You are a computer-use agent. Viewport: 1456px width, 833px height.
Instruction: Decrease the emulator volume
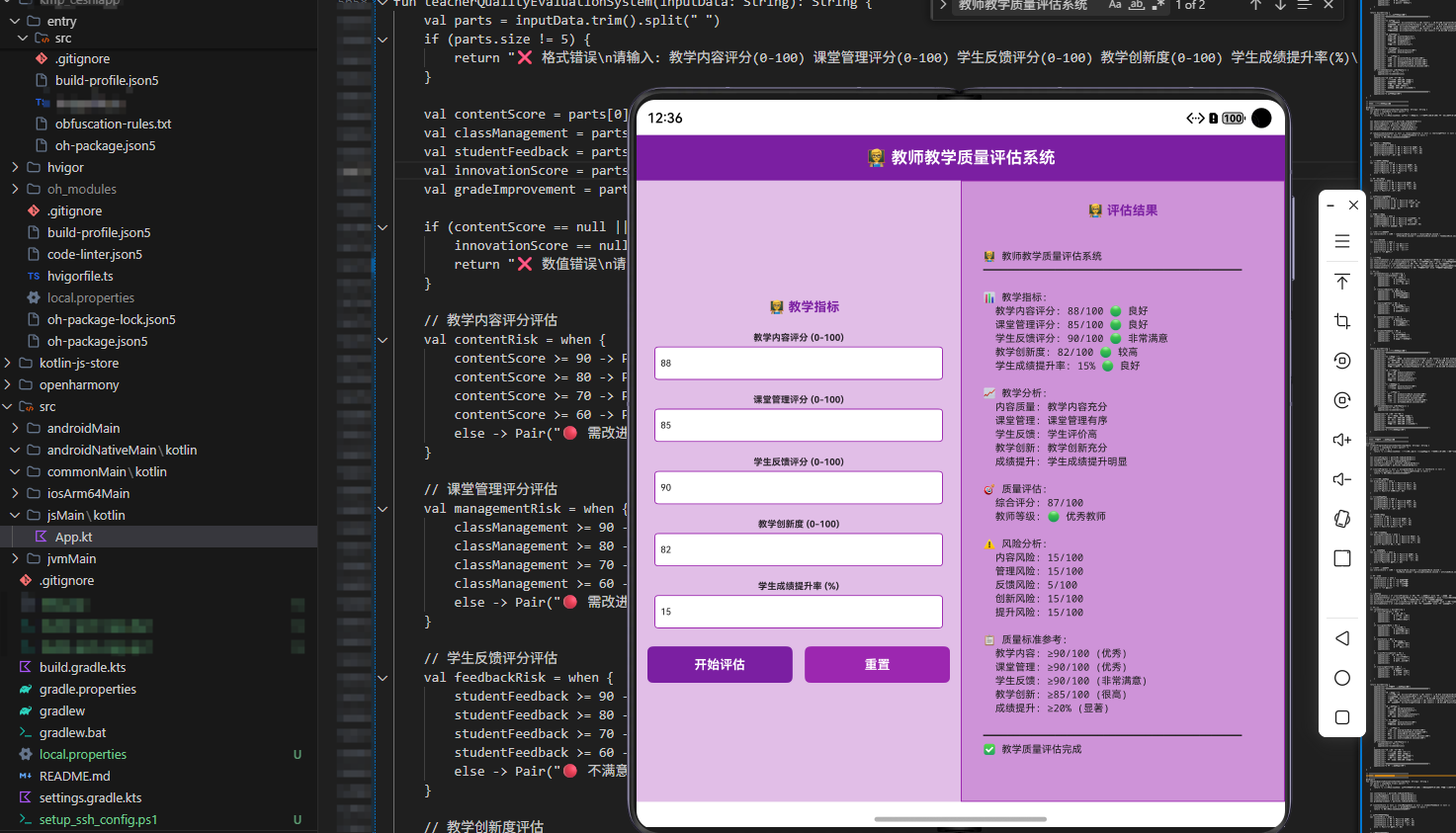click(x=1341, y=479)
